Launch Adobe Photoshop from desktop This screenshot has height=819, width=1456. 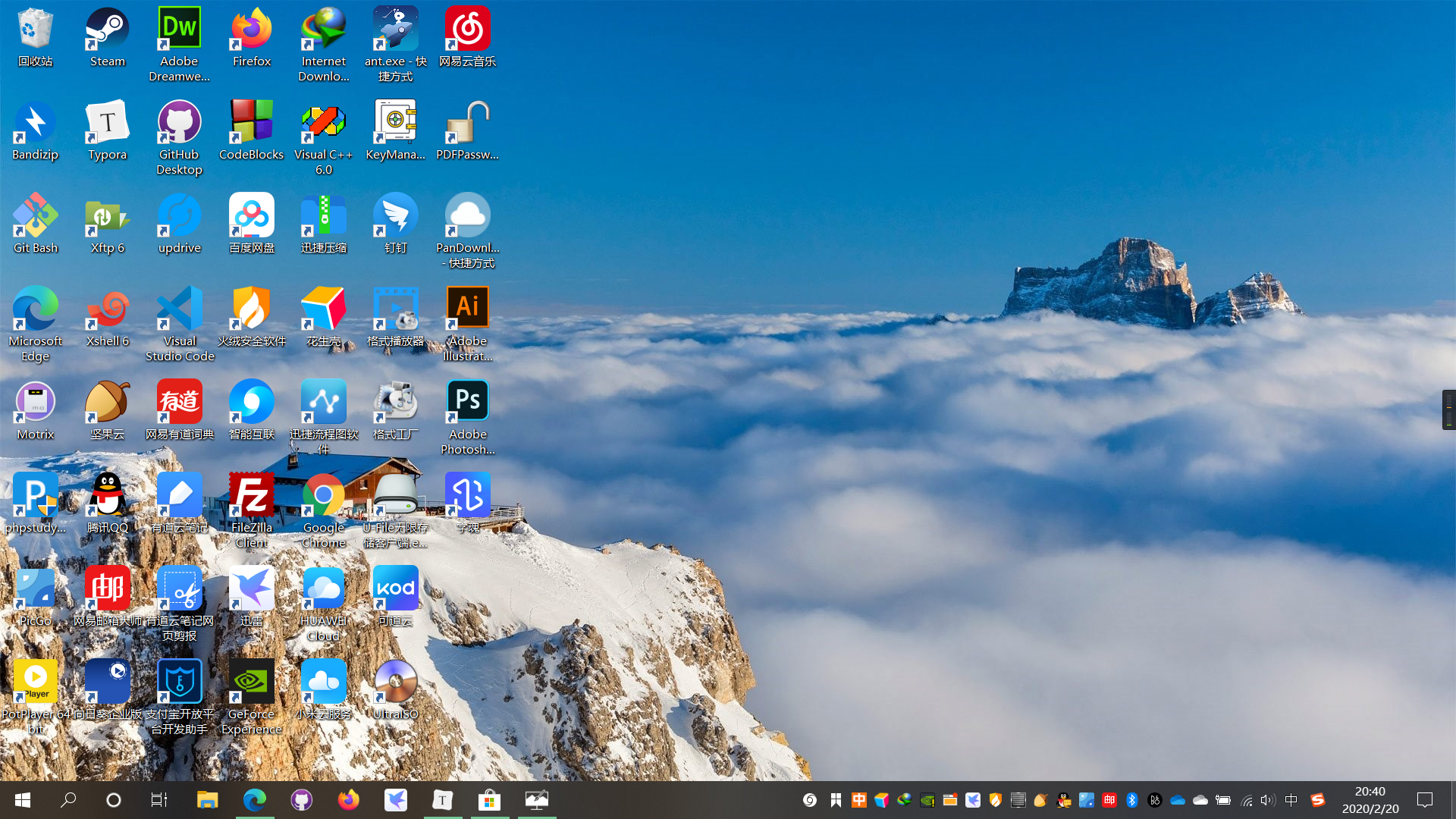(467, 402)
